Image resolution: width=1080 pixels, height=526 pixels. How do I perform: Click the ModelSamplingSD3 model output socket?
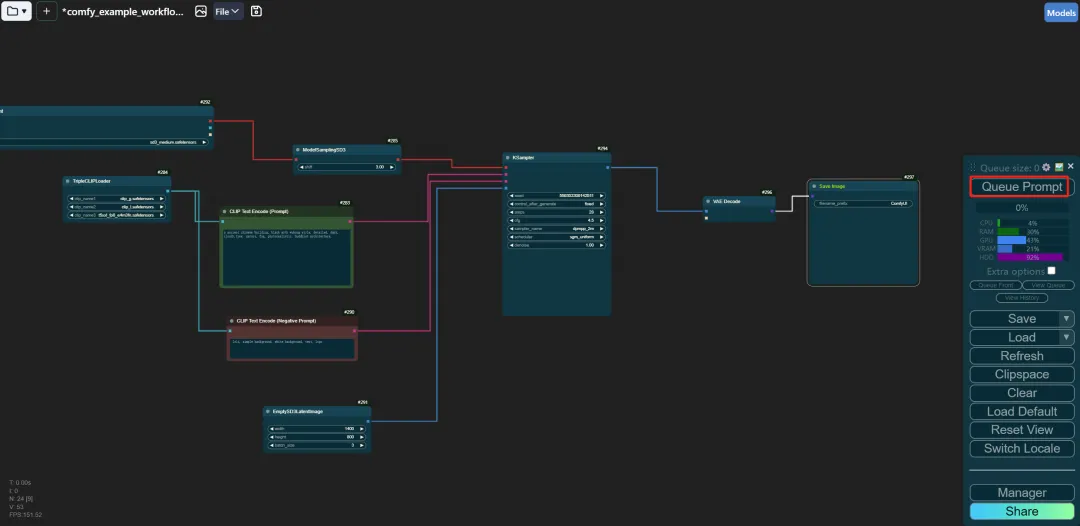tap(397, 160)
